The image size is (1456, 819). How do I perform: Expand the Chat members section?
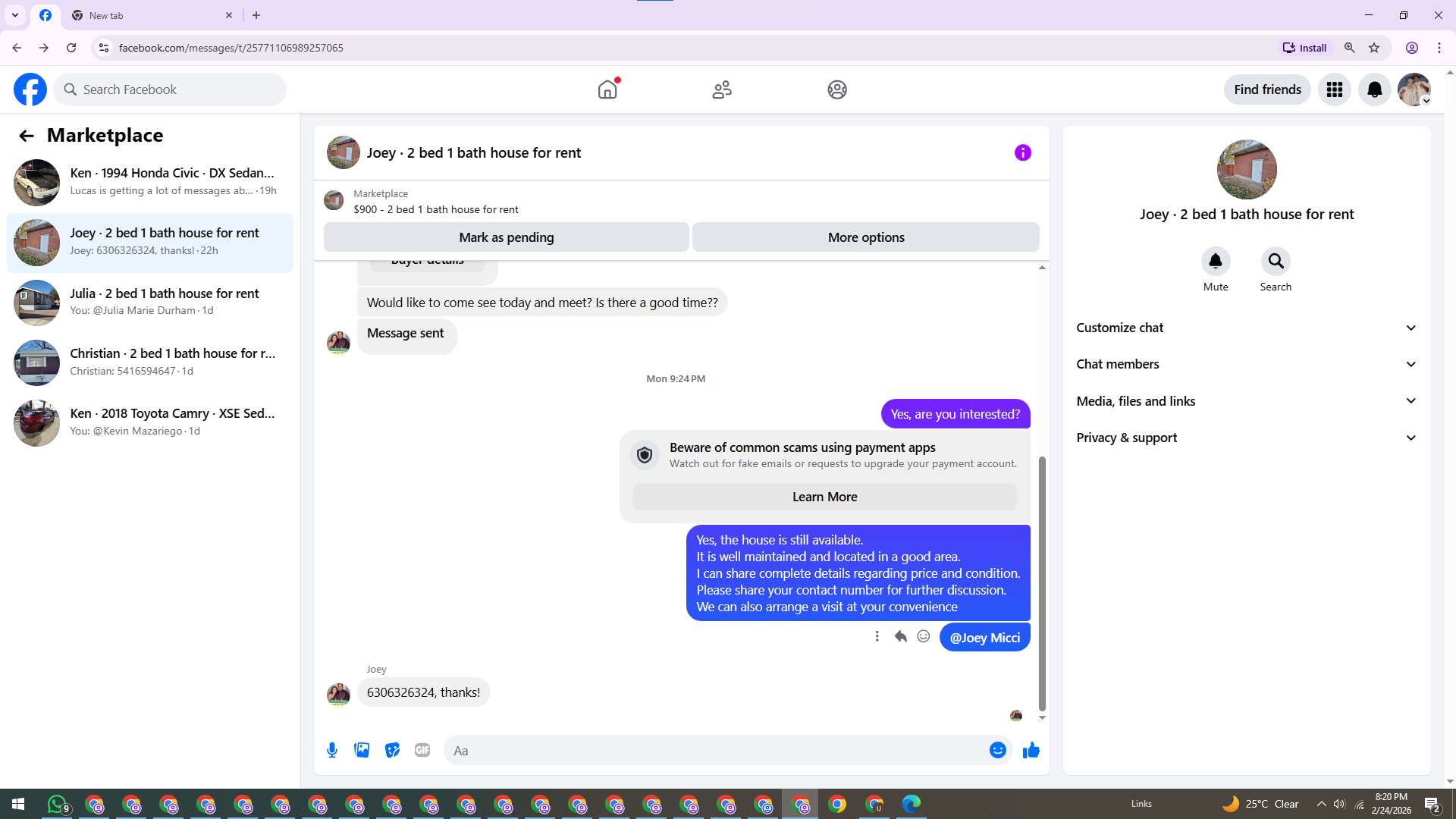point(1246,364)
